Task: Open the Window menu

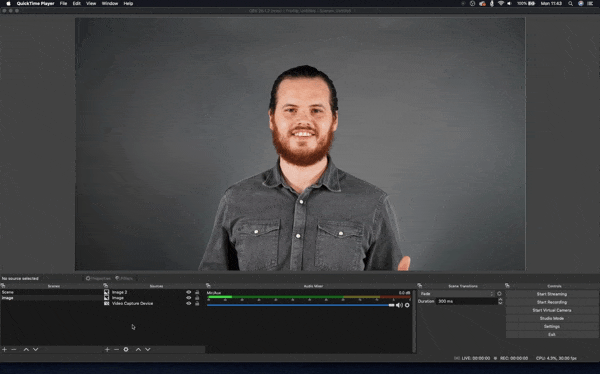Action: pos(110,3)
